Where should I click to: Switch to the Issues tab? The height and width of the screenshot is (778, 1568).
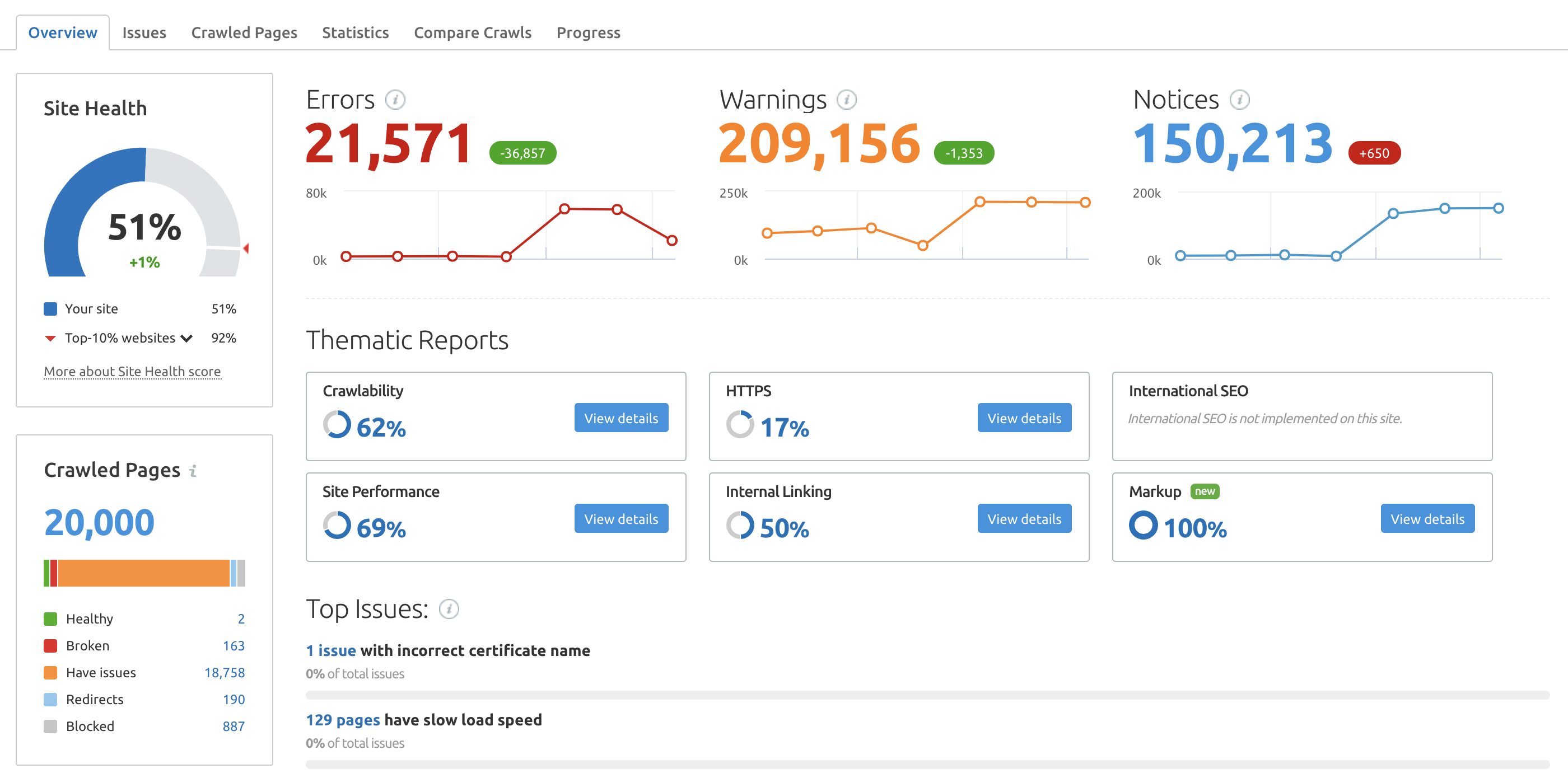point(144,32)
